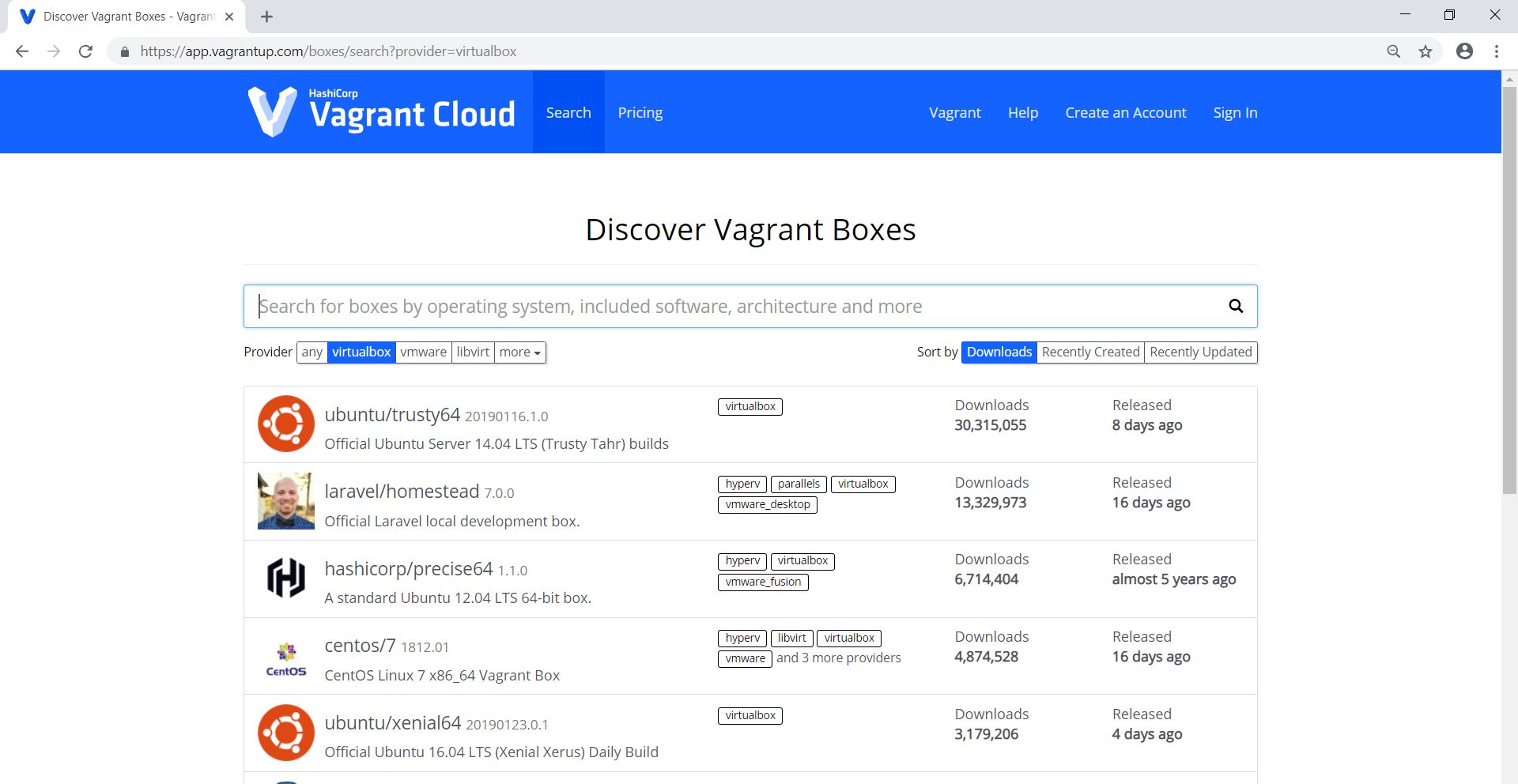Image resolution: width=1518 pixels, height=784 pixels.
Task: Open the ubuntu/xenial64 box link
Action: tap(393, 723)
